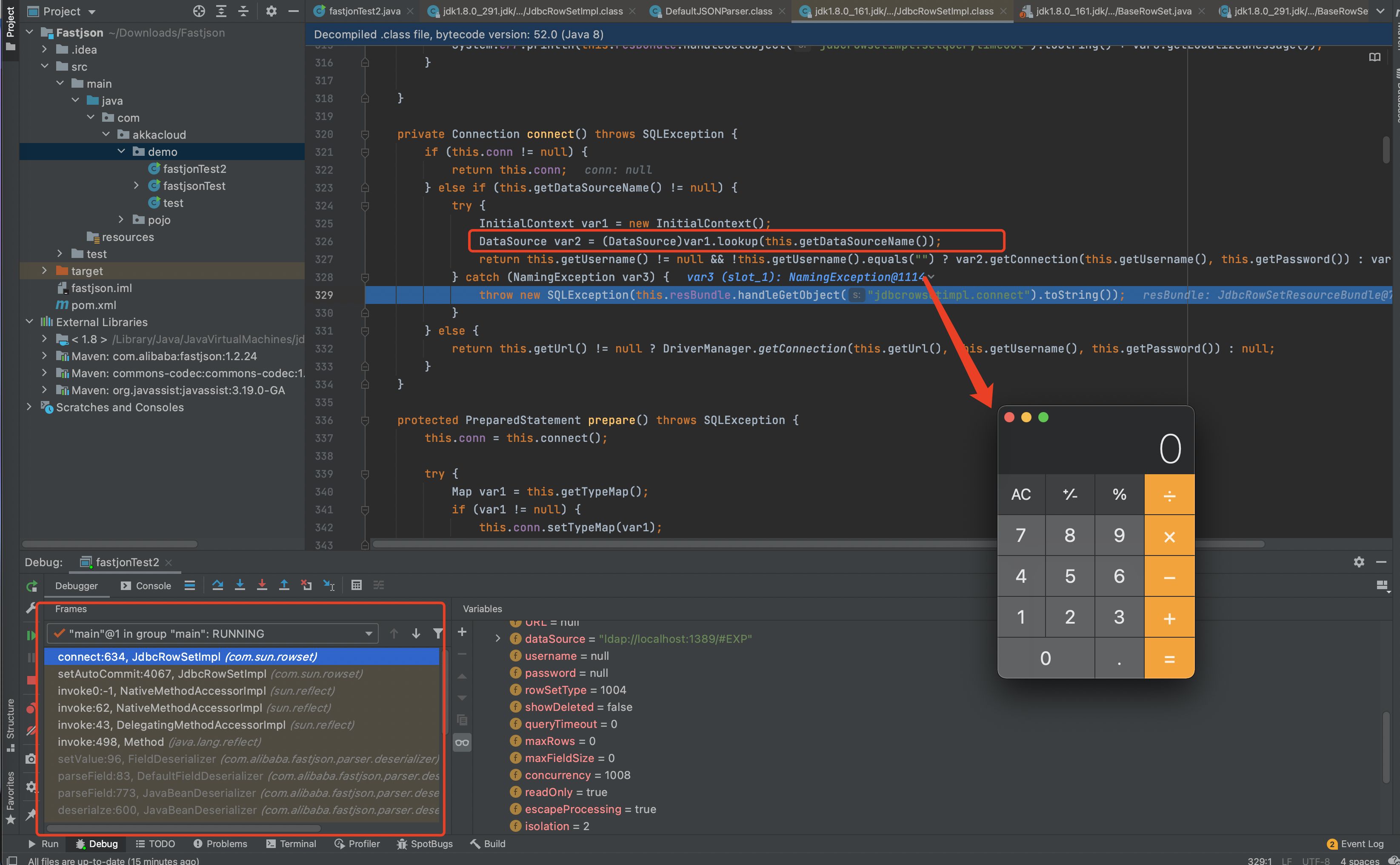Click the Reader Mode book icon in editor
This screenshot has height=865, width=1400.
1375,57
